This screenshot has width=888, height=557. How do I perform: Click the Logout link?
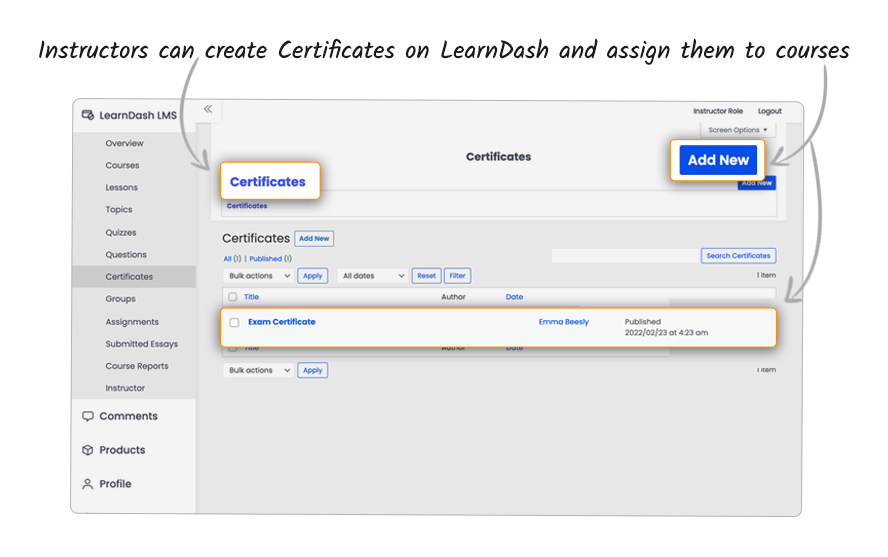point(770,111)
